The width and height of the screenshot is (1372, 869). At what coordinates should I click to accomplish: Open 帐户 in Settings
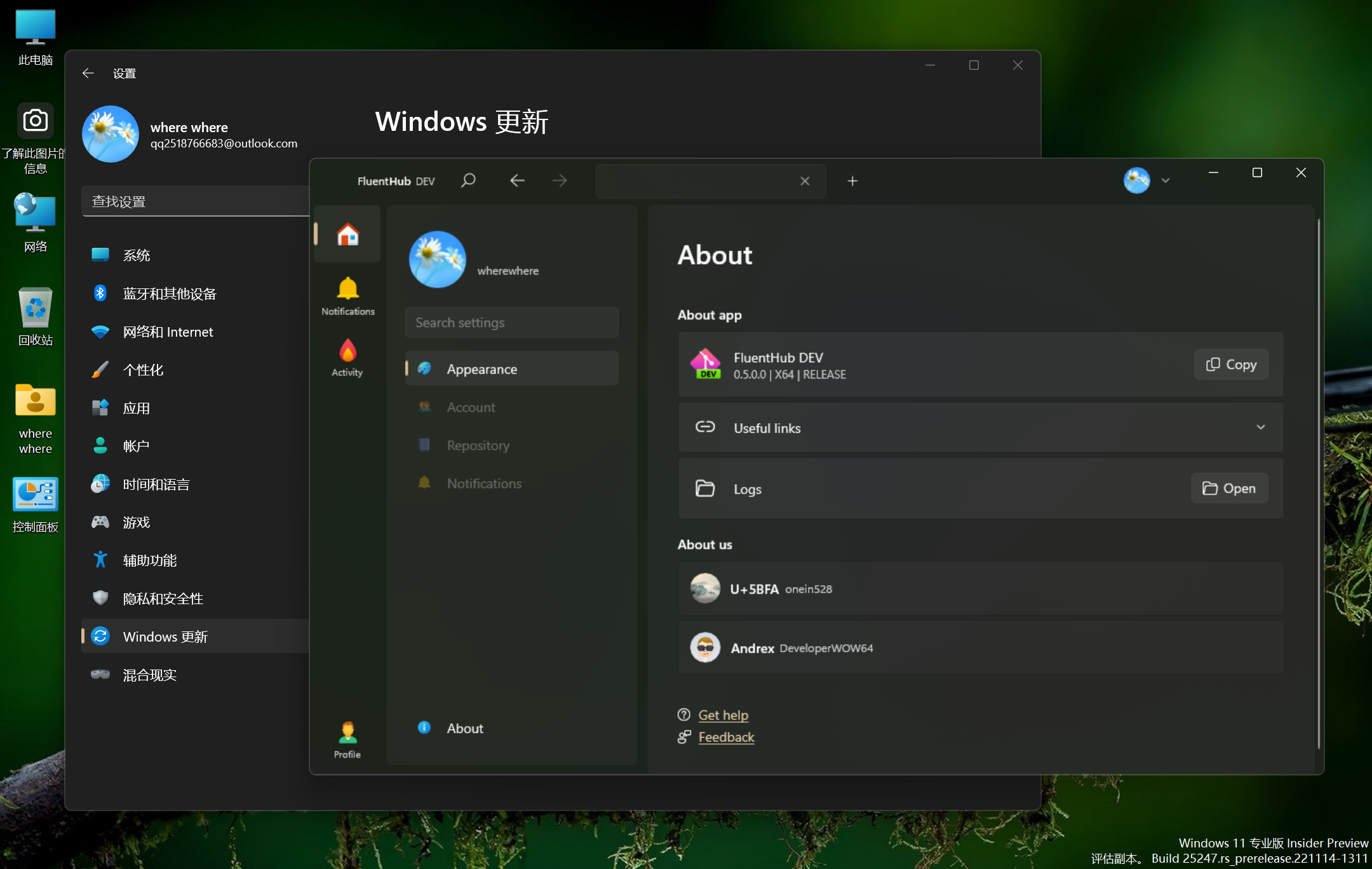click(x=196, y=446)
